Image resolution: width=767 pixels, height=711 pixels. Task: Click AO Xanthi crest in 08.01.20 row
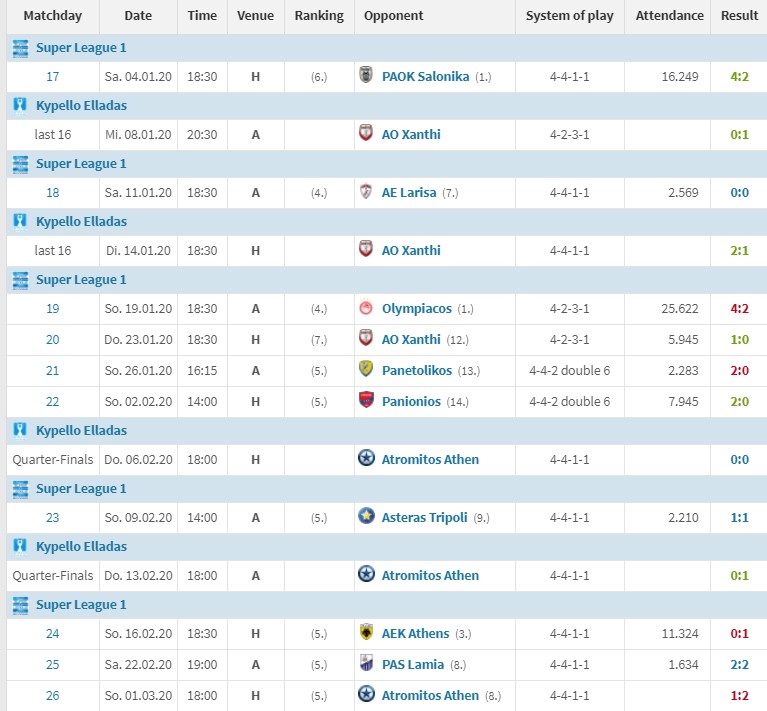(366, 133)
